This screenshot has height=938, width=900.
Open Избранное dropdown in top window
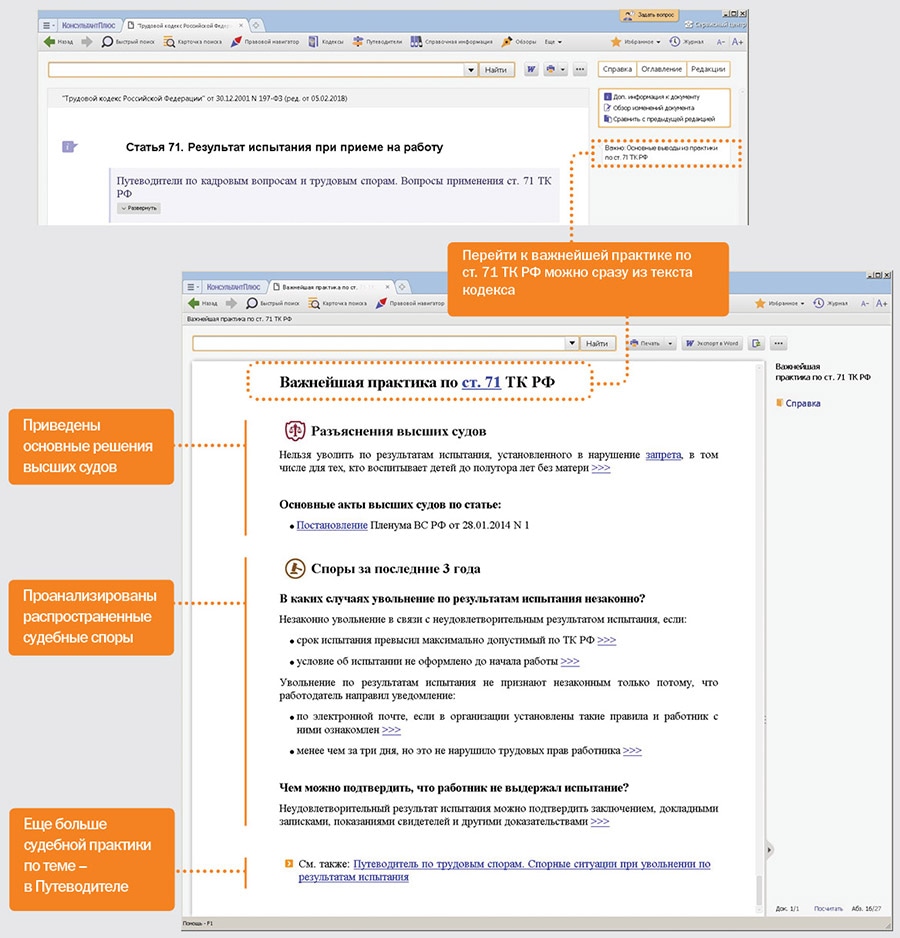click(x=636, y=42)
